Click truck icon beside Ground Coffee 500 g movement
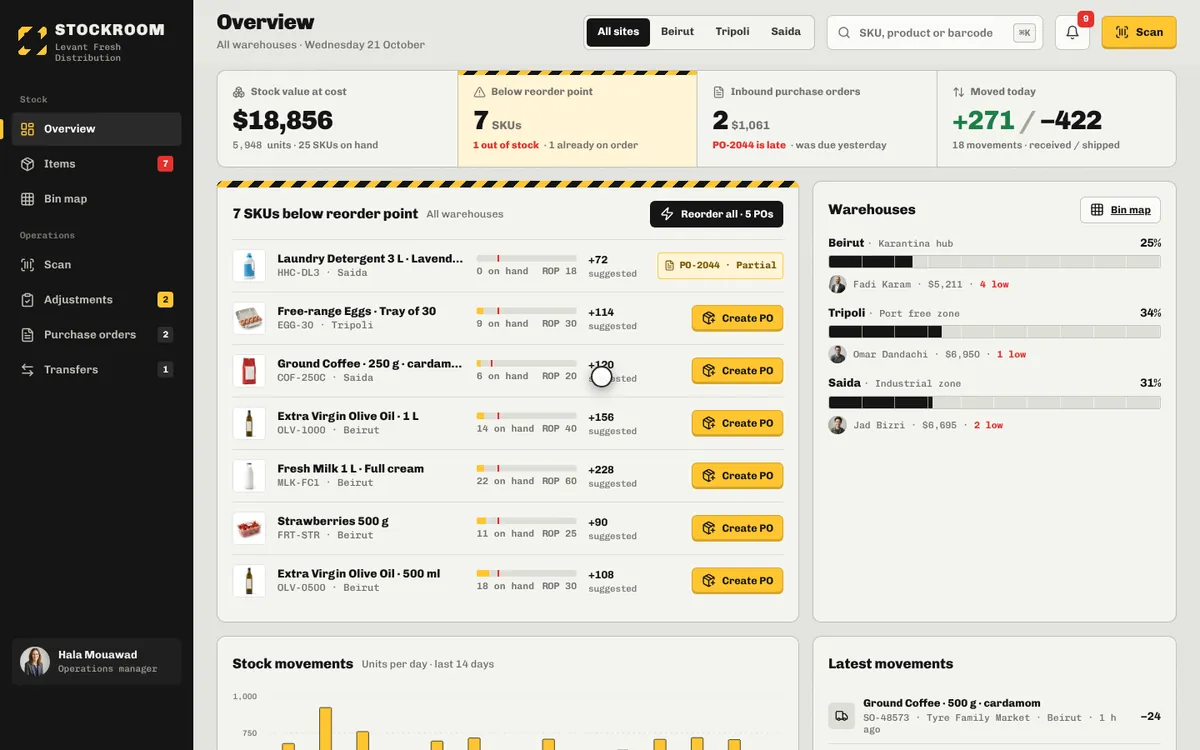Viewport: 1200px width, 750px height. [x=841, y=716]
